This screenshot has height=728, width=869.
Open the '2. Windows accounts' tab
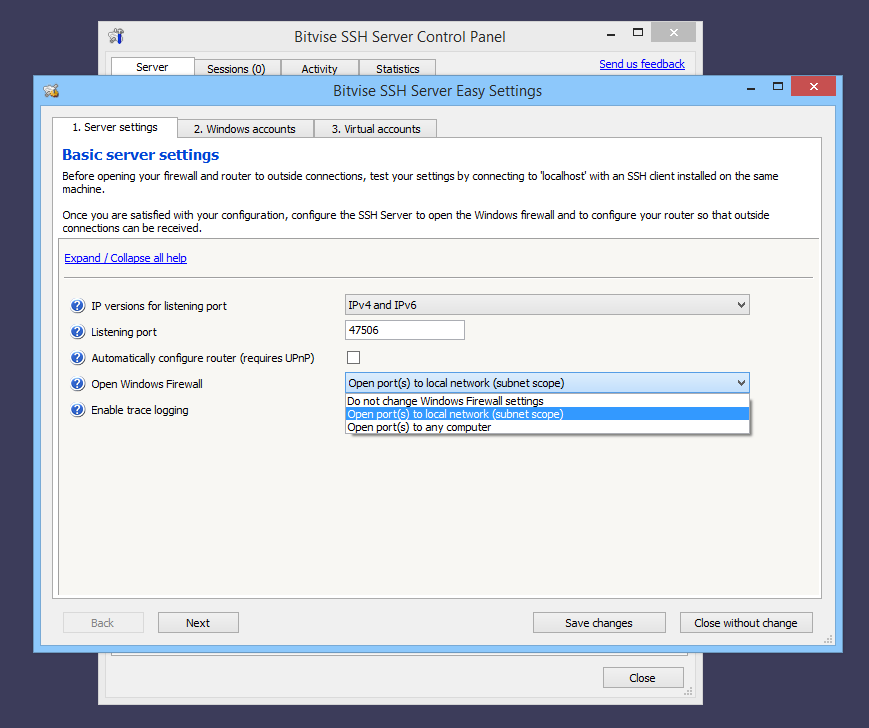[245, 129]
